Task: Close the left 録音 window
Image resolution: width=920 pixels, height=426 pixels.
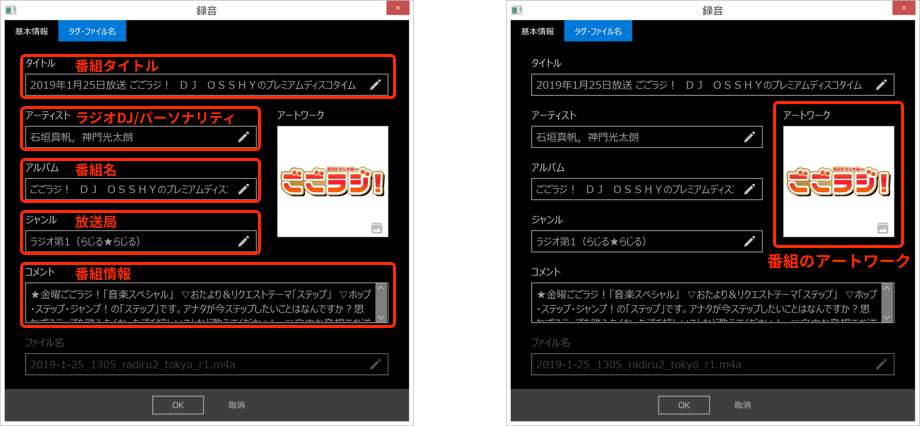Action: (x=398, y=8)
